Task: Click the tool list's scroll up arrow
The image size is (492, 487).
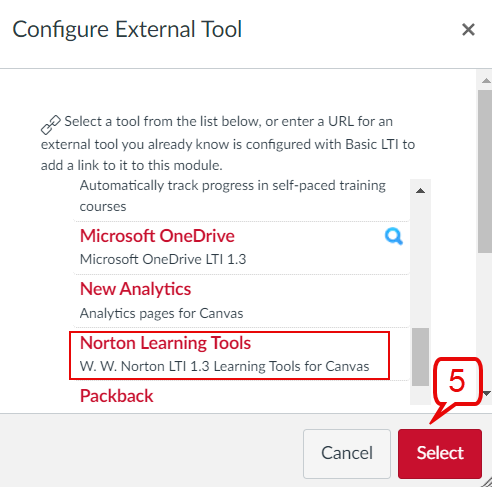Action: pos(420,191)
